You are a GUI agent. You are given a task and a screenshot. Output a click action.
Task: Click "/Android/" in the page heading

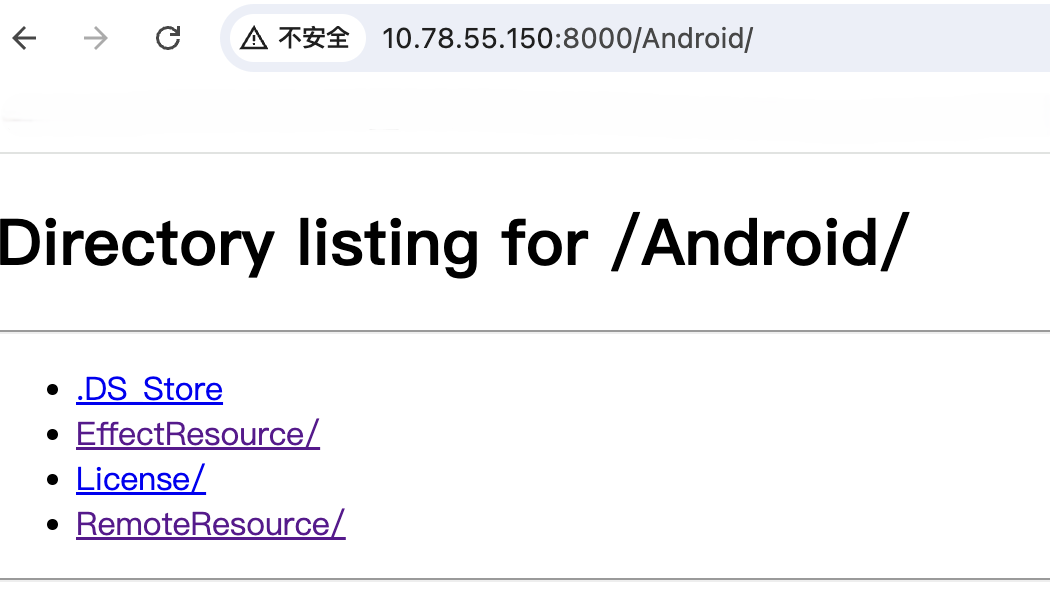click(x=760, y=243)
